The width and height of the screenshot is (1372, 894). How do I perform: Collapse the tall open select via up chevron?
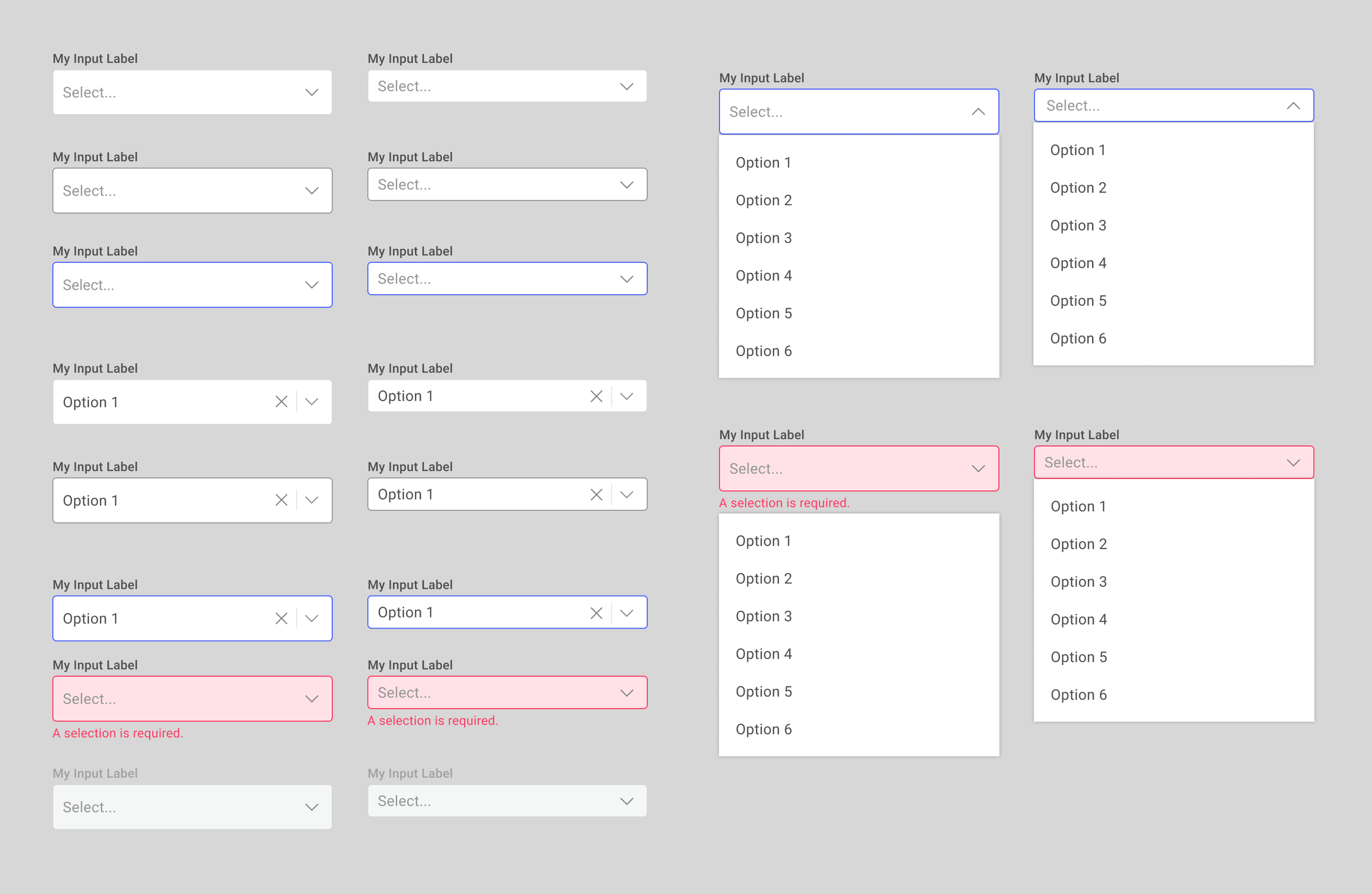tap(978, 111)
